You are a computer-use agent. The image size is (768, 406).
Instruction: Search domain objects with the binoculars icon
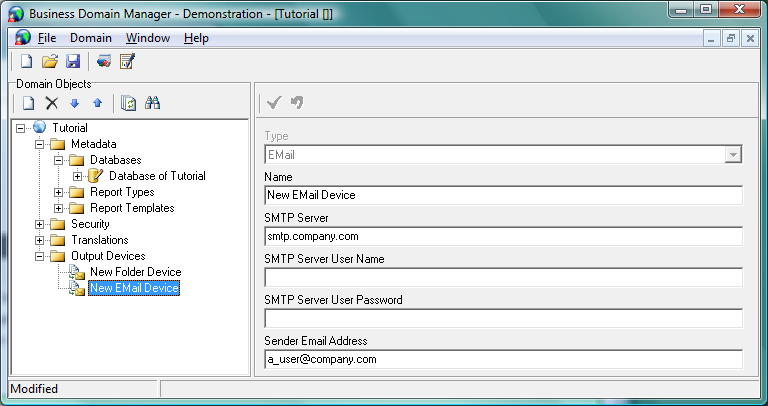pyautogui.click(x=153, y=103)
